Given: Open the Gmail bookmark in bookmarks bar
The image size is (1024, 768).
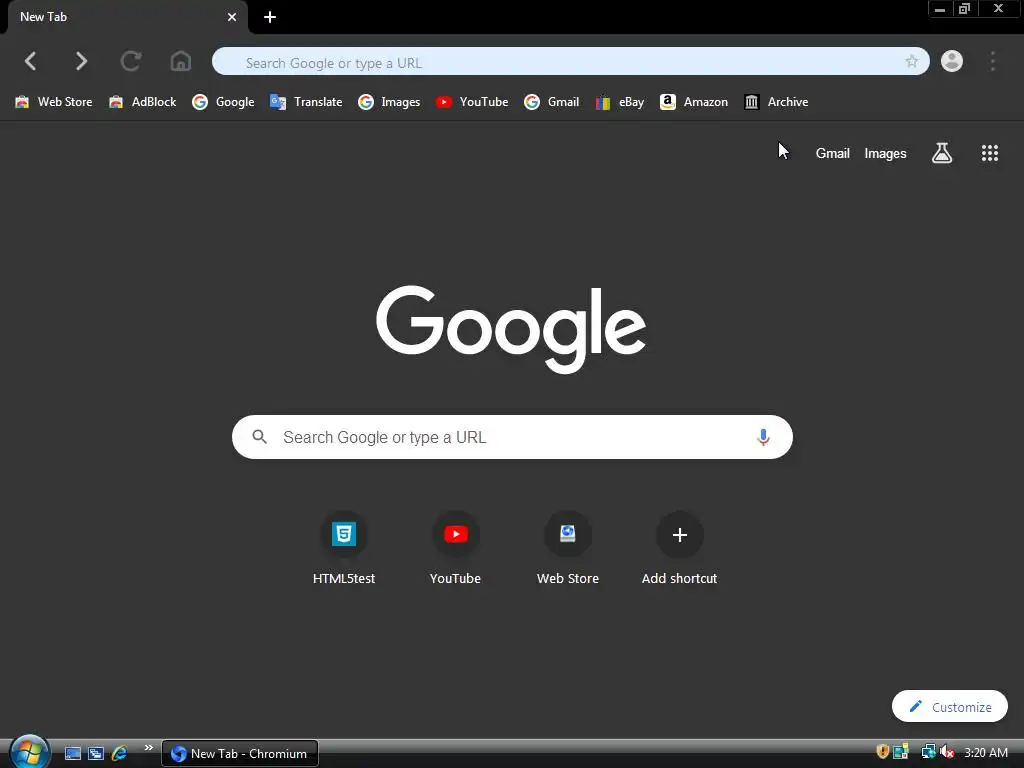Looking at the screenshot, I should click(x=552, y=102).
